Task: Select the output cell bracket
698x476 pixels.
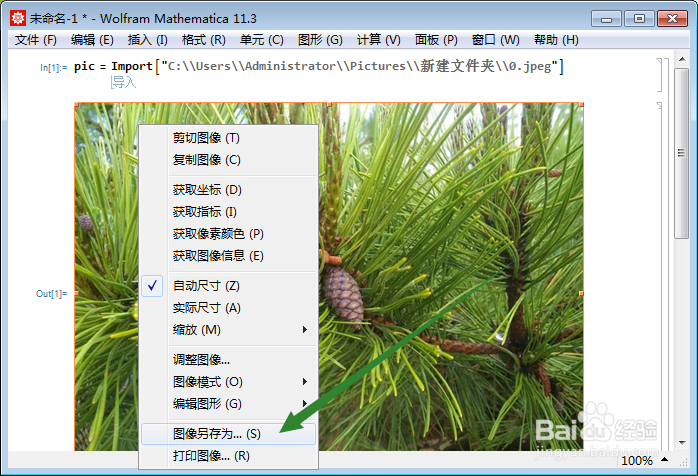Action: click(660, 276)
